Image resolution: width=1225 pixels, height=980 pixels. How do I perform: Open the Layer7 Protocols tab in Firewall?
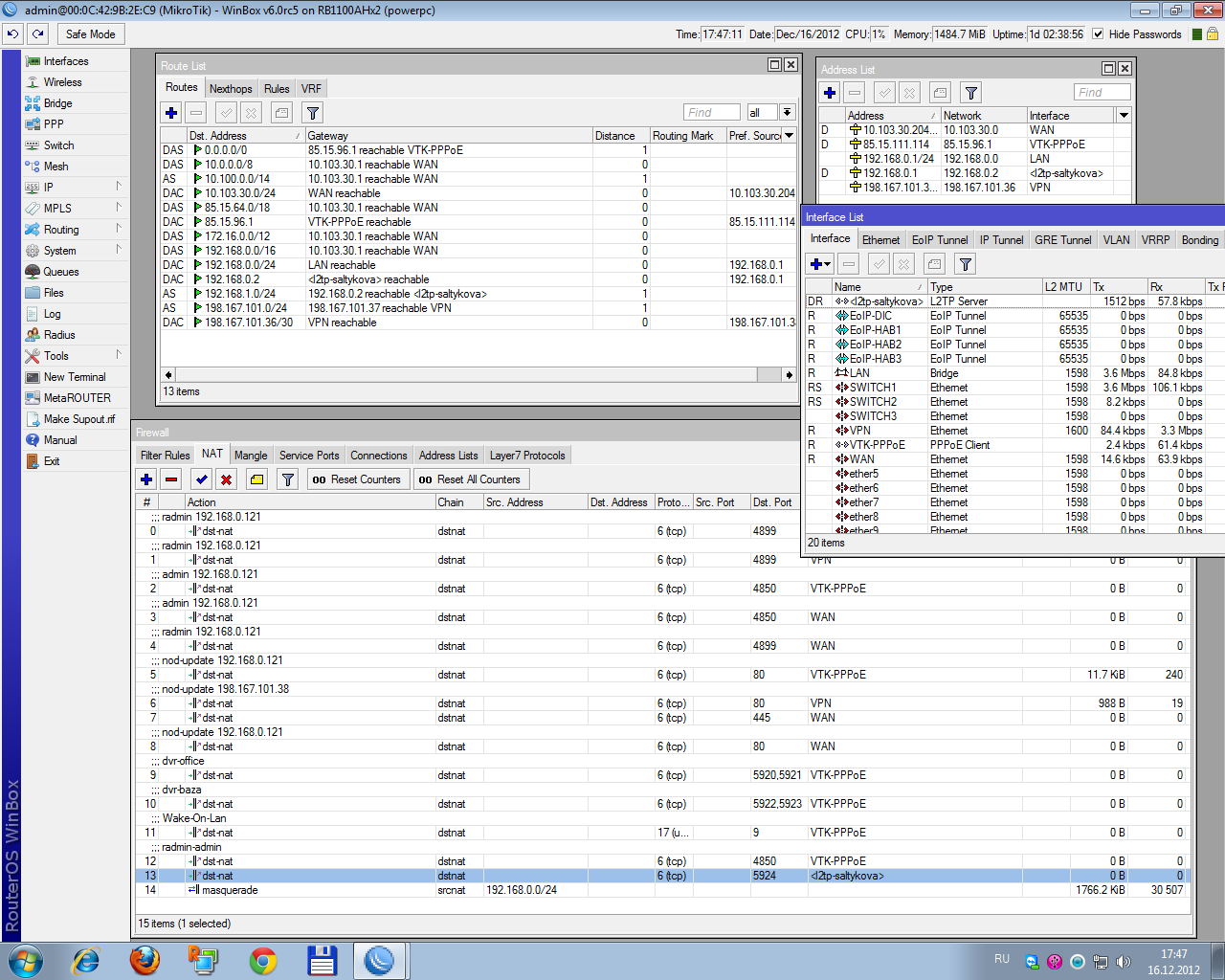pos(527,456)
